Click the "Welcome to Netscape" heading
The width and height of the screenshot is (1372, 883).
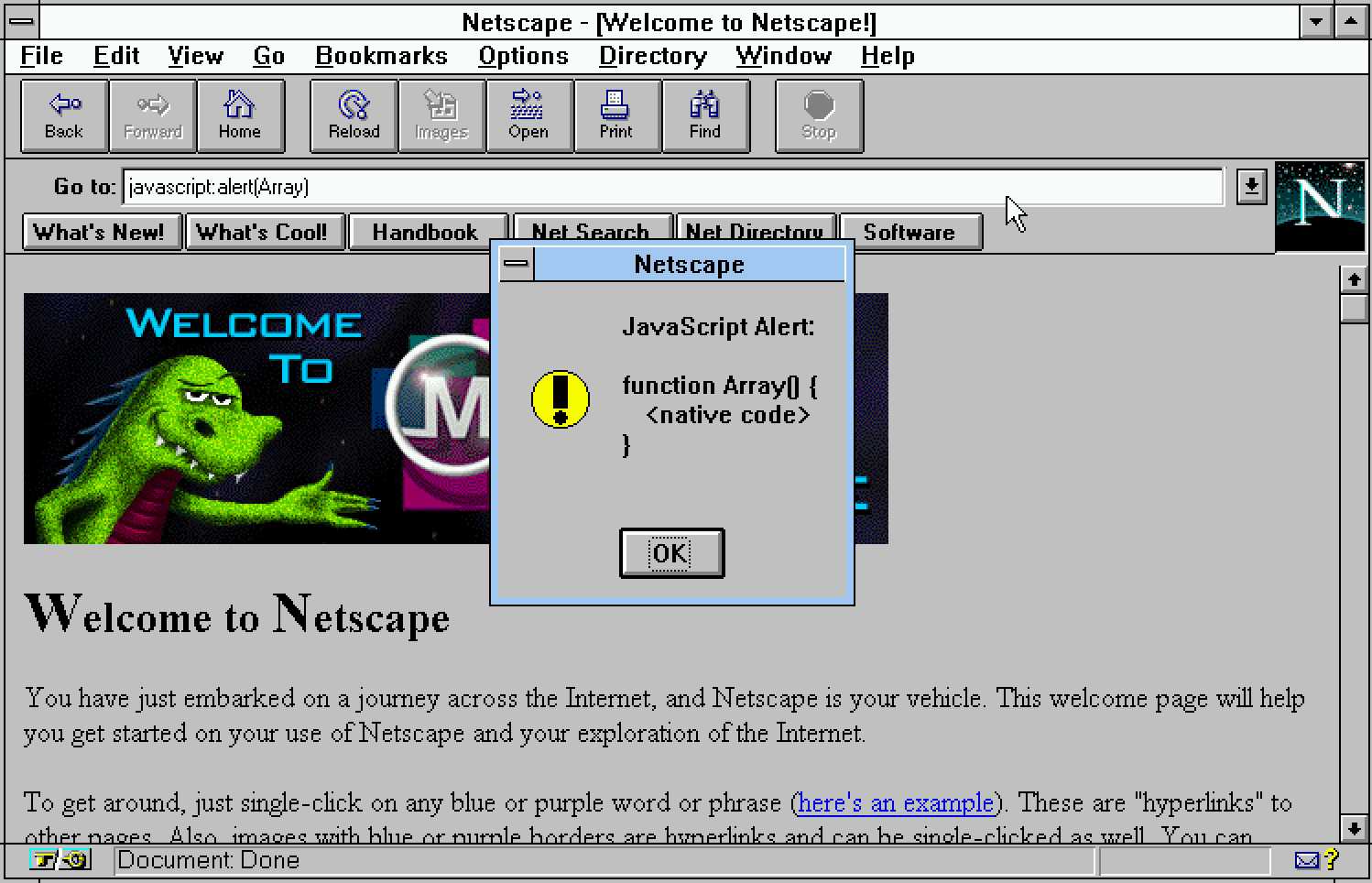click(x=237, y=615)
